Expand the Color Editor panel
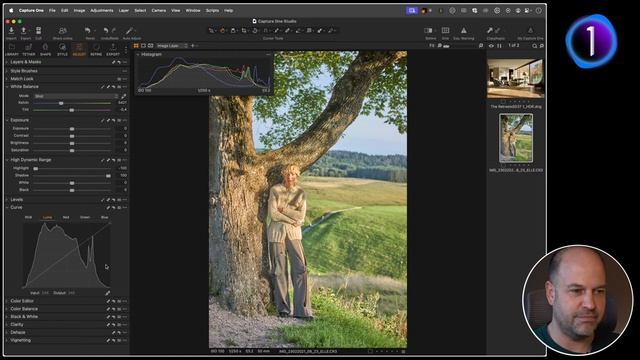 tap(7, 301)
